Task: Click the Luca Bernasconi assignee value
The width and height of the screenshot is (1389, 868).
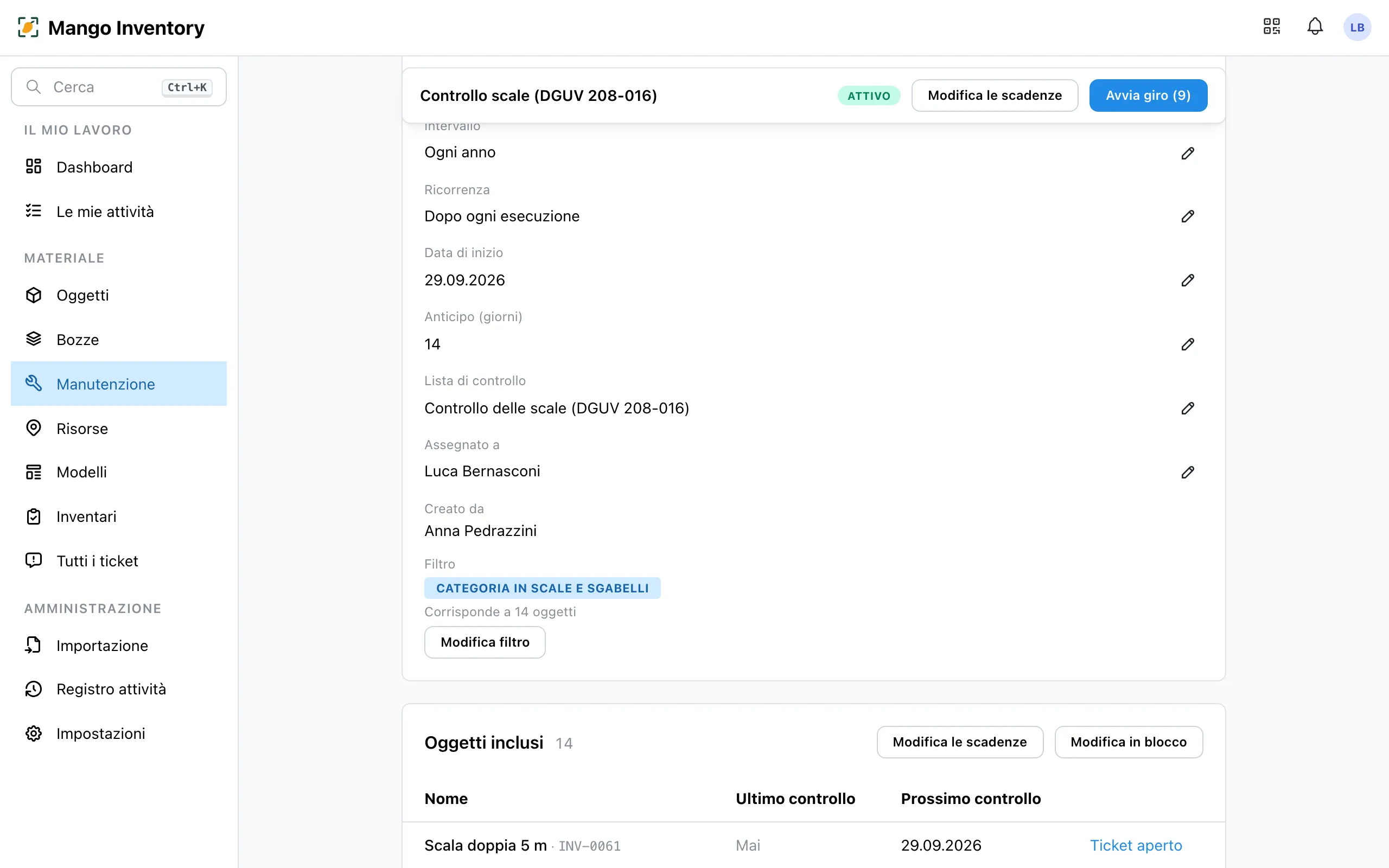Action: pos(482,471)
